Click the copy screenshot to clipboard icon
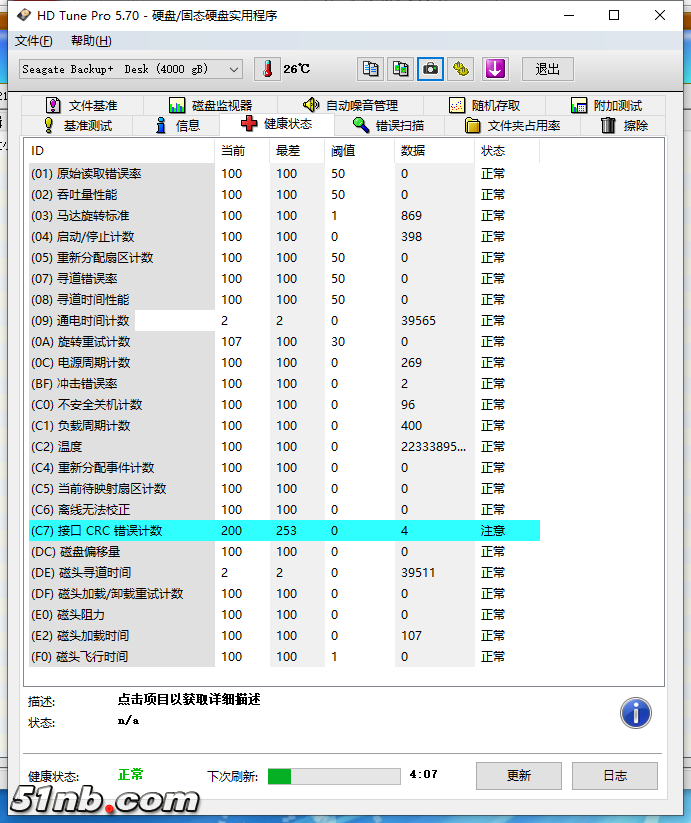691x823 pixels. coord(400,69)
